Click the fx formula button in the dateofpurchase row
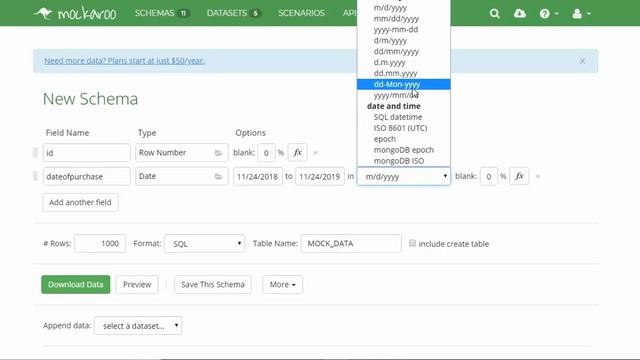640x360 pixels. coord(519,176)
